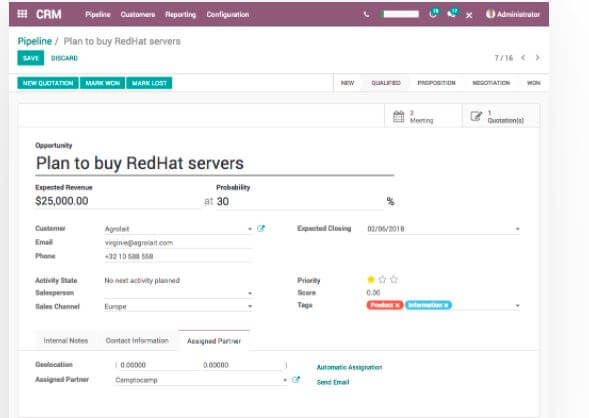
Task: Expand the Expected Closing date dropdown
Action: click(517, 229)
